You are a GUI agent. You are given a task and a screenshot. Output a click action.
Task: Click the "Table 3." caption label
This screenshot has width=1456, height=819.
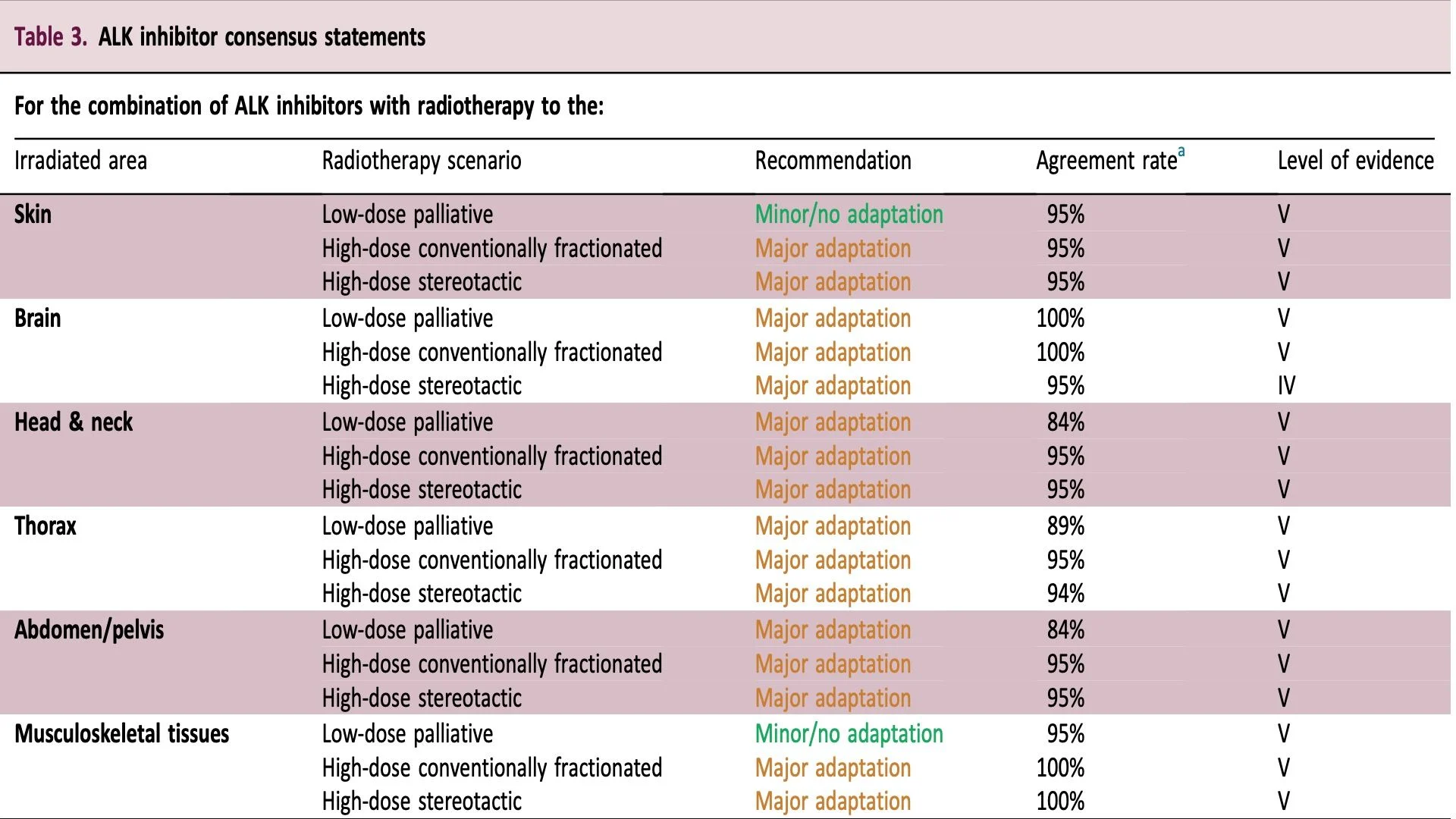pos(50,36)
